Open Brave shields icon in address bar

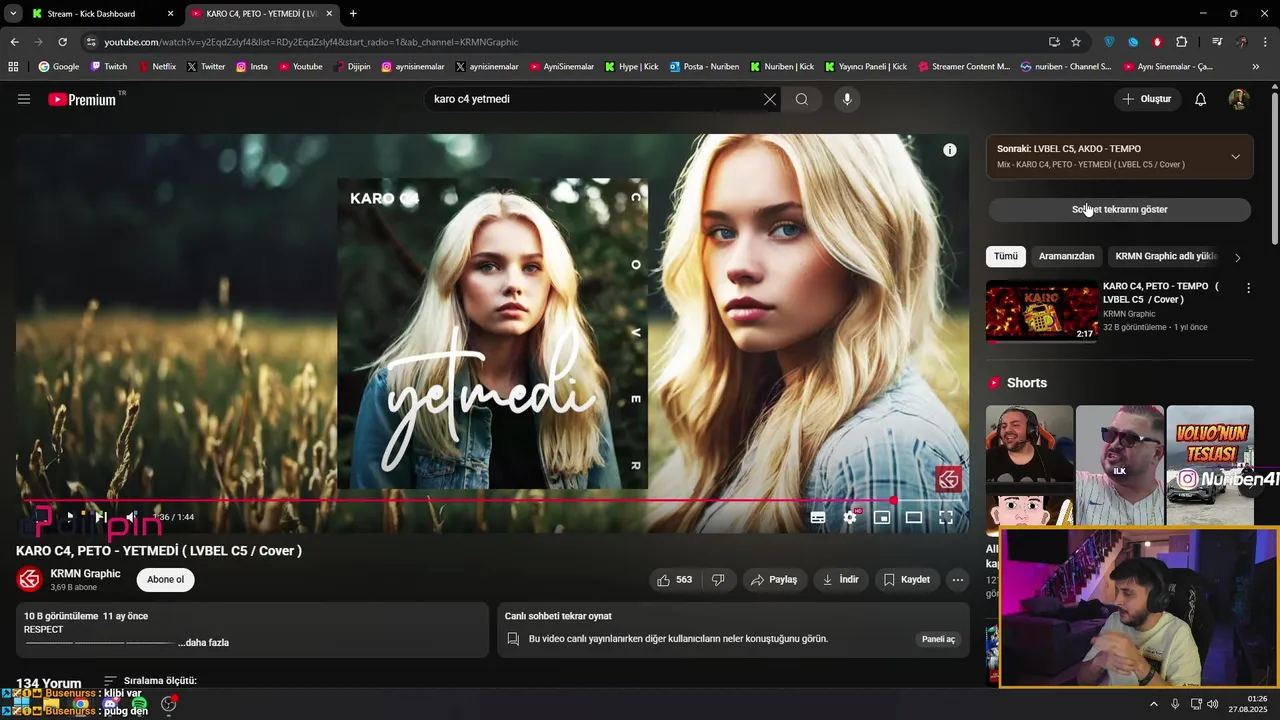point(1109,42)
